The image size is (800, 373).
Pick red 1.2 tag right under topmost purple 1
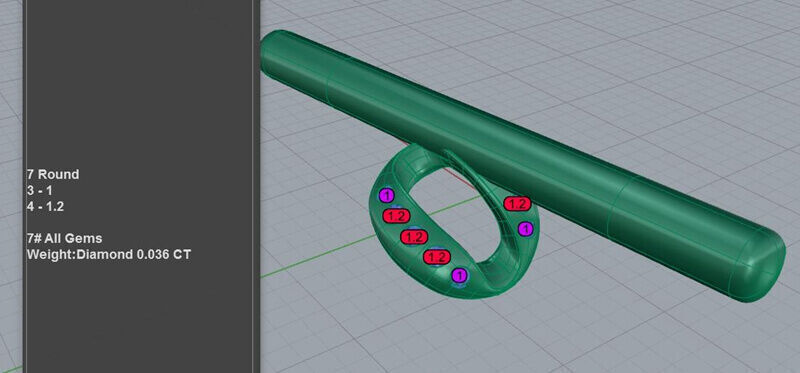[x=396, y=216]
